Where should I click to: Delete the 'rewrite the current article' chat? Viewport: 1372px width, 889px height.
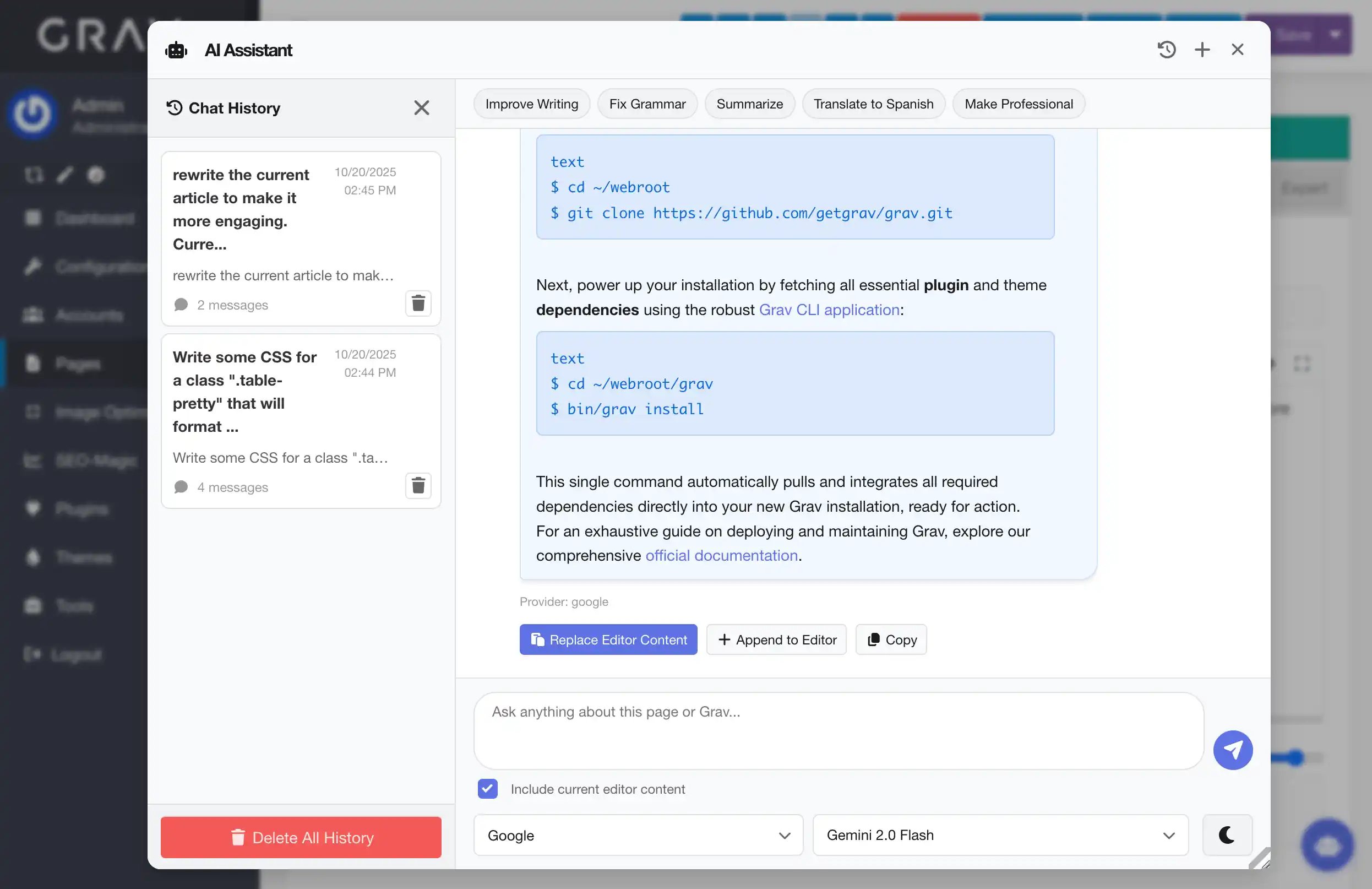coord(418,303)
